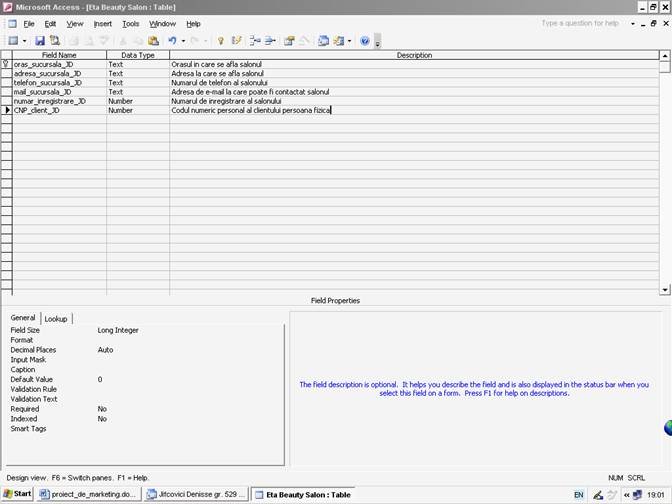Click the Start button

pyautogui.click(x=17, y=494)
